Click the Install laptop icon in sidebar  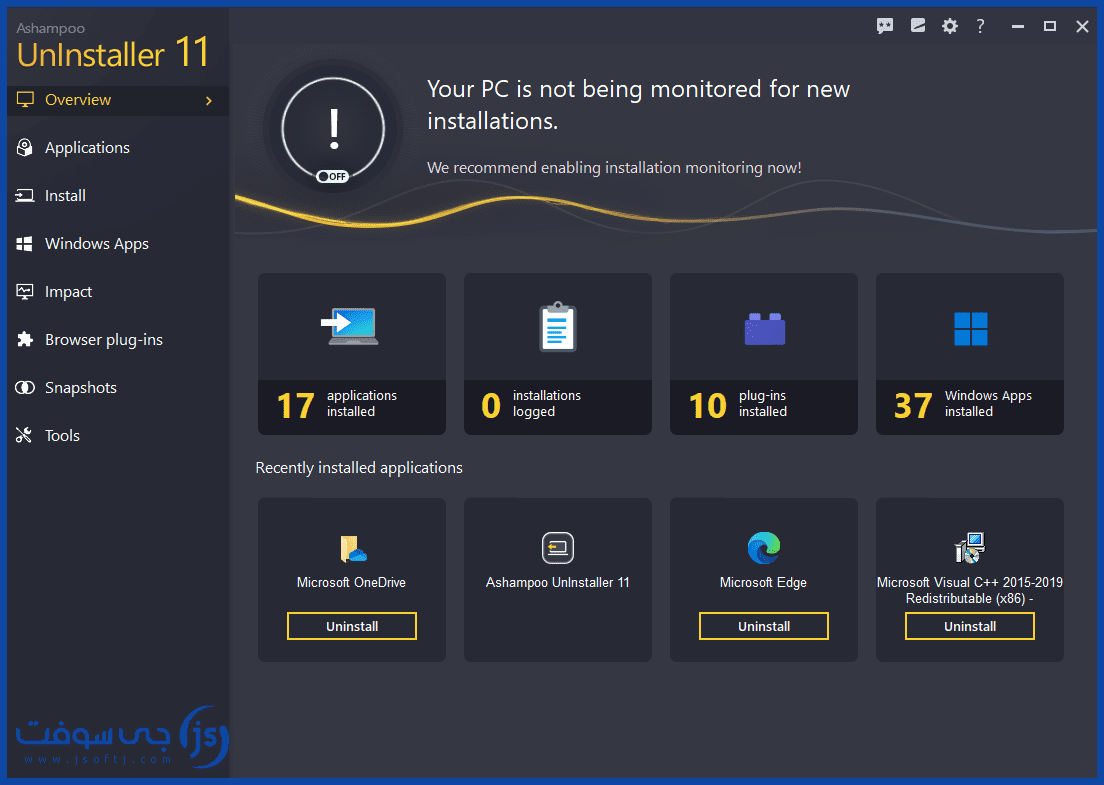(x=25, y=196)
